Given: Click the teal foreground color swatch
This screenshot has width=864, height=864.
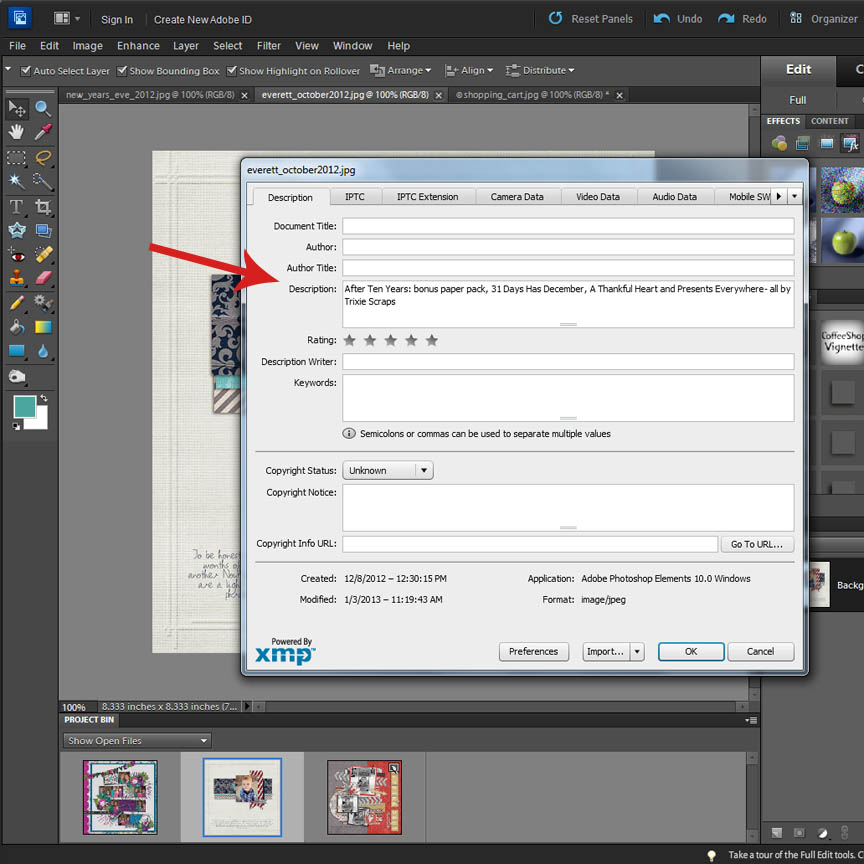Looking at the screenshot, I should (24, 407).
